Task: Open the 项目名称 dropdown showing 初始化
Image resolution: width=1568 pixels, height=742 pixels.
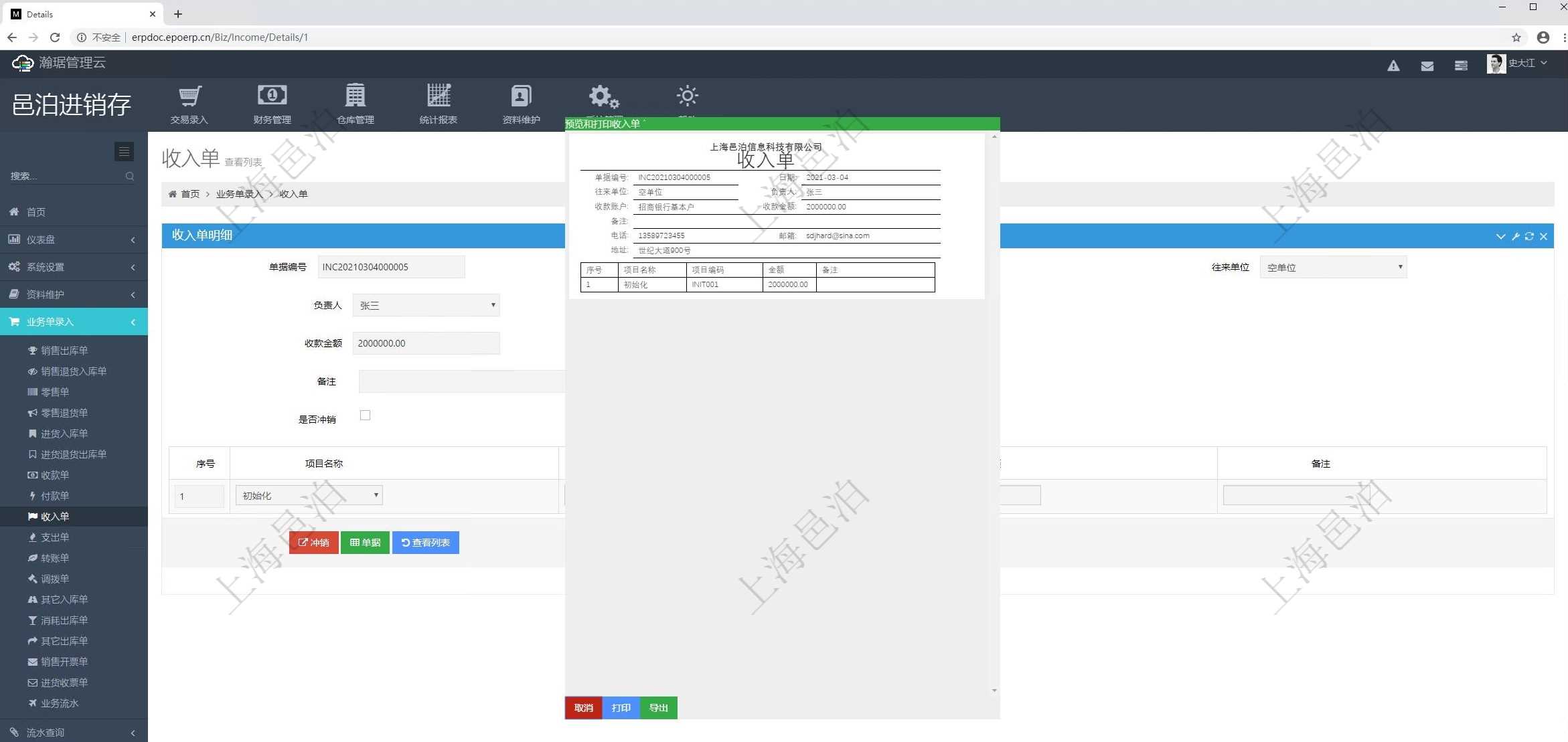Action: (309, 496)
